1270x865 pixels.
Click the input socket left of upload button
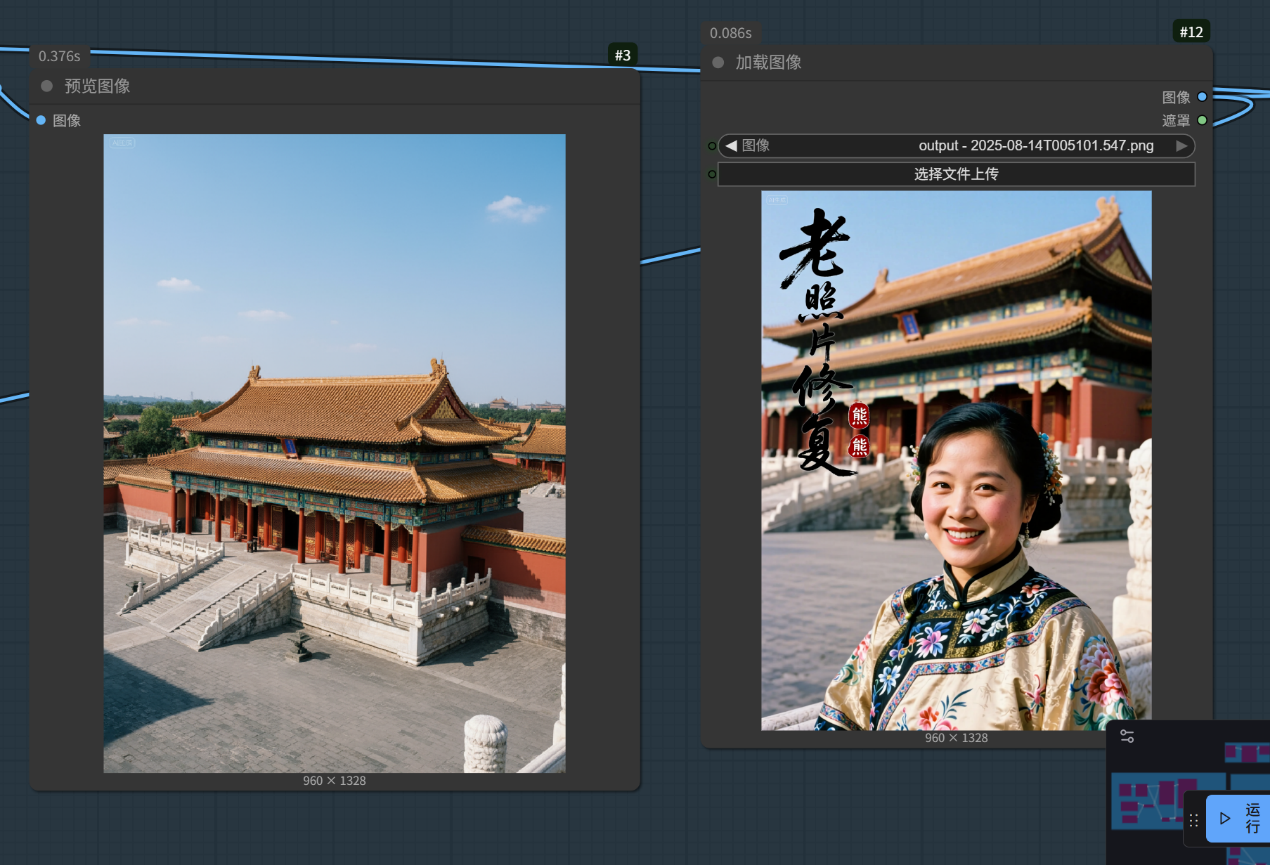tap(712, 174)
